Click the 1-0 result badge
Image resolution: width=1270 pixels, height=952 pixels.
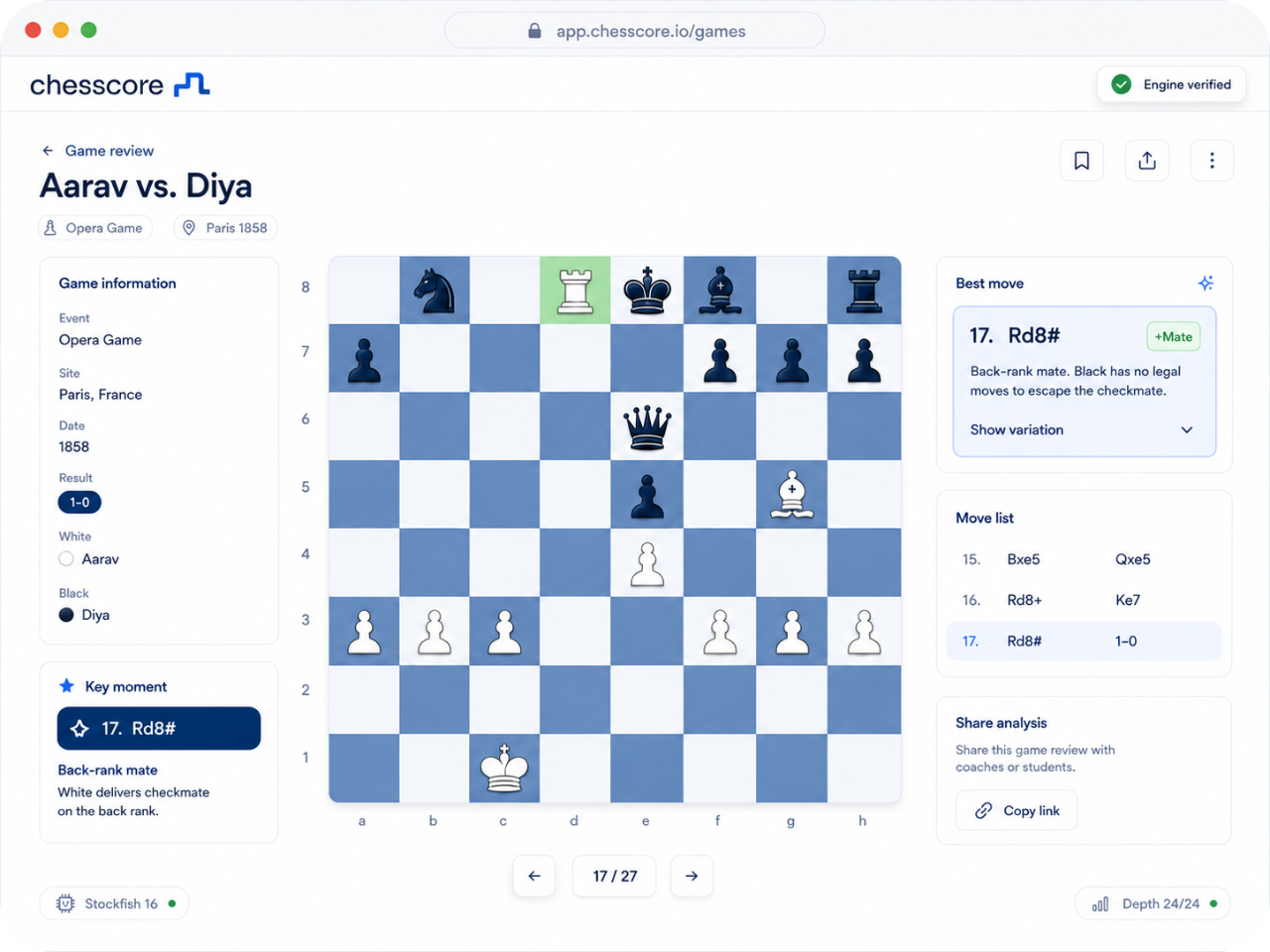pyautogui.click(x=79, y=502)
